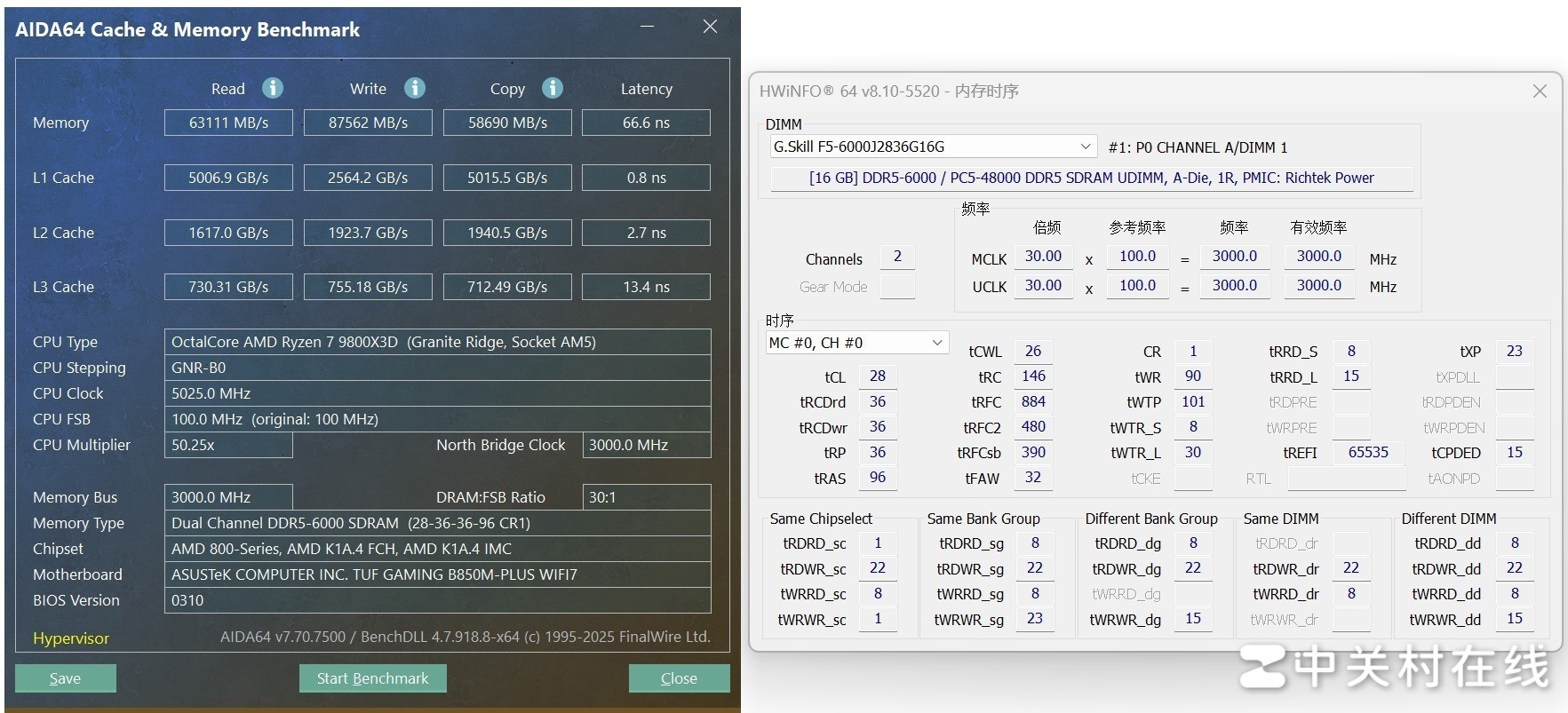Click the Close button in AIDA64
This screenshot has width=1568, height=713.
pyautogui.click(x=679, y=678)
